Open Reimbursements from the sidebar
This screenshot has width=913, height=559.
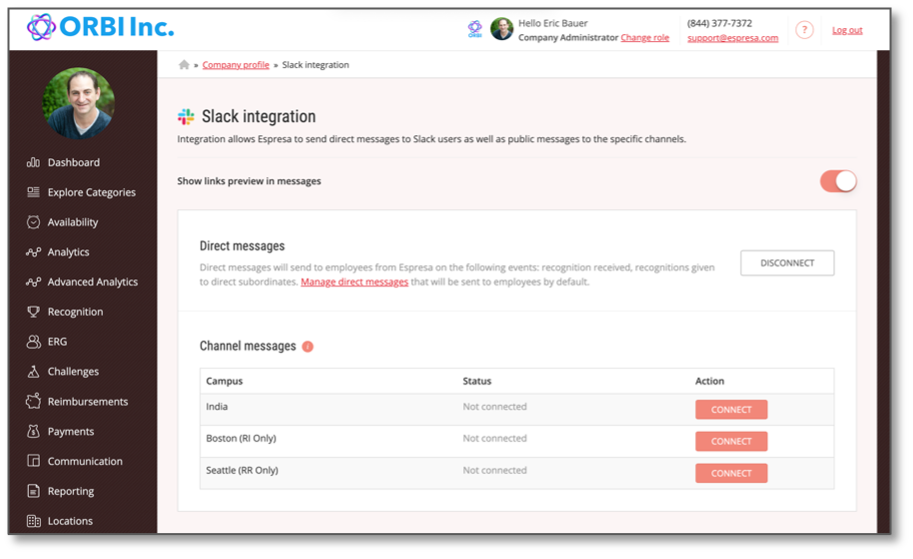click(x=87, y=401)
